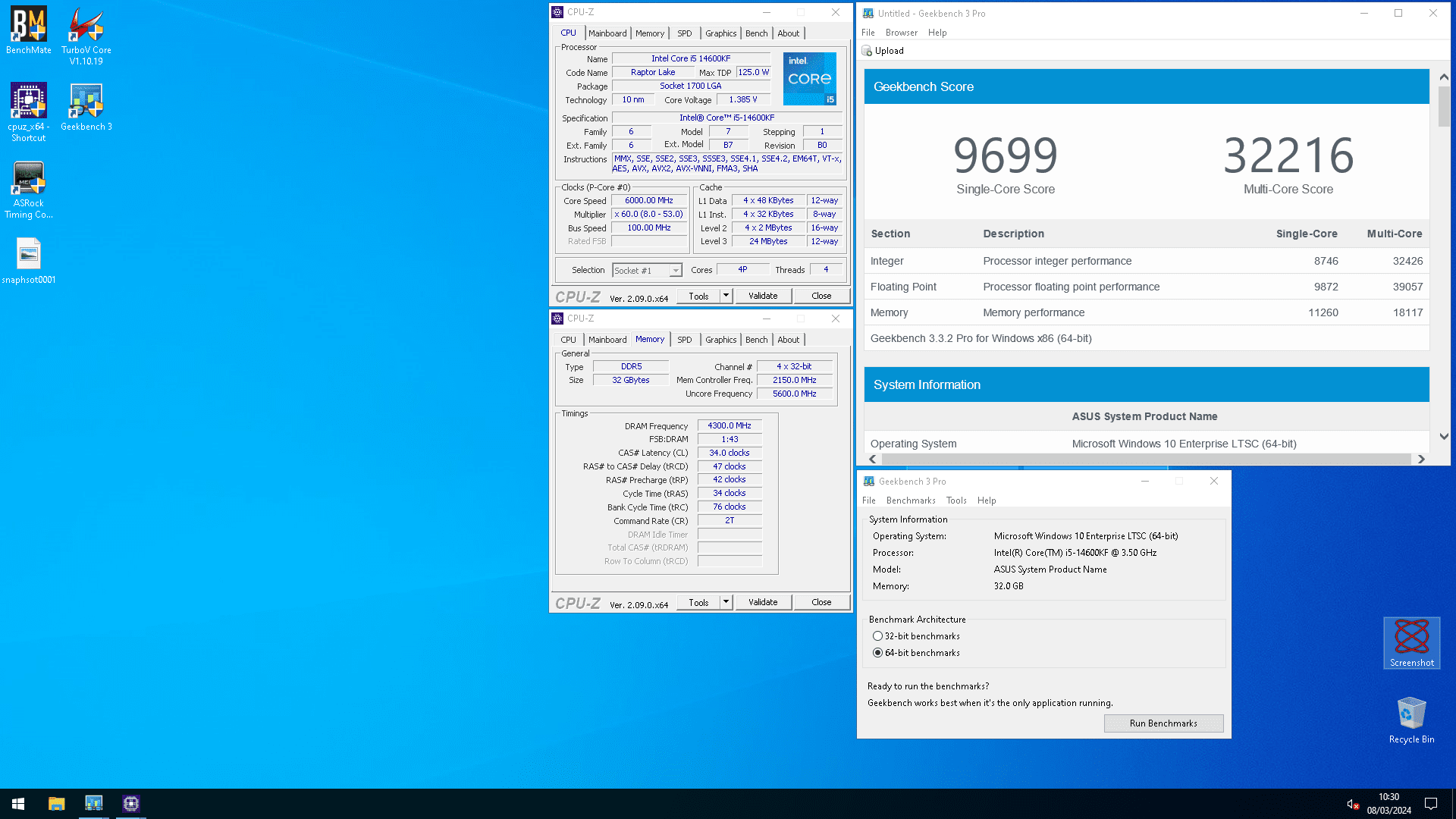Click the Core Voltage 1.385 V value
This screenshot has height=819, width=1456.
point(742,100)
